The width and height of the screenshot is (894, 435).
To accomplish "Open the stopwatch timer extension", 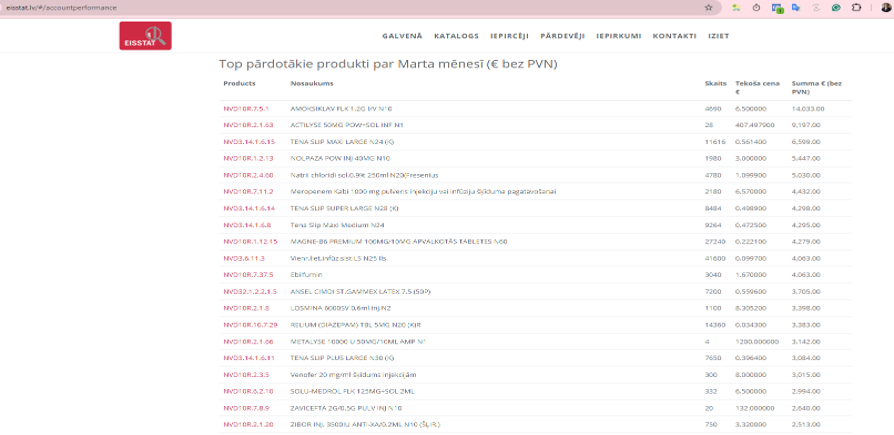I will tap(757, 8).
